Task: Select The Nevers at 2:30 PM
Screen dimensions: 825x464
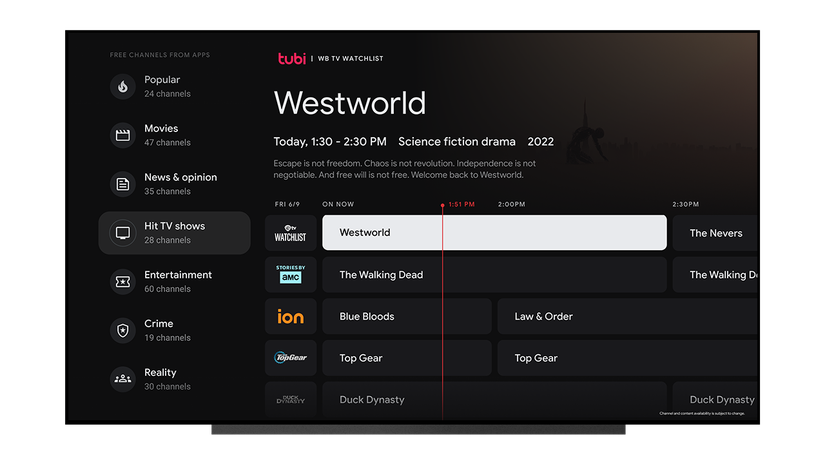Action: click(x=715, y=233)
